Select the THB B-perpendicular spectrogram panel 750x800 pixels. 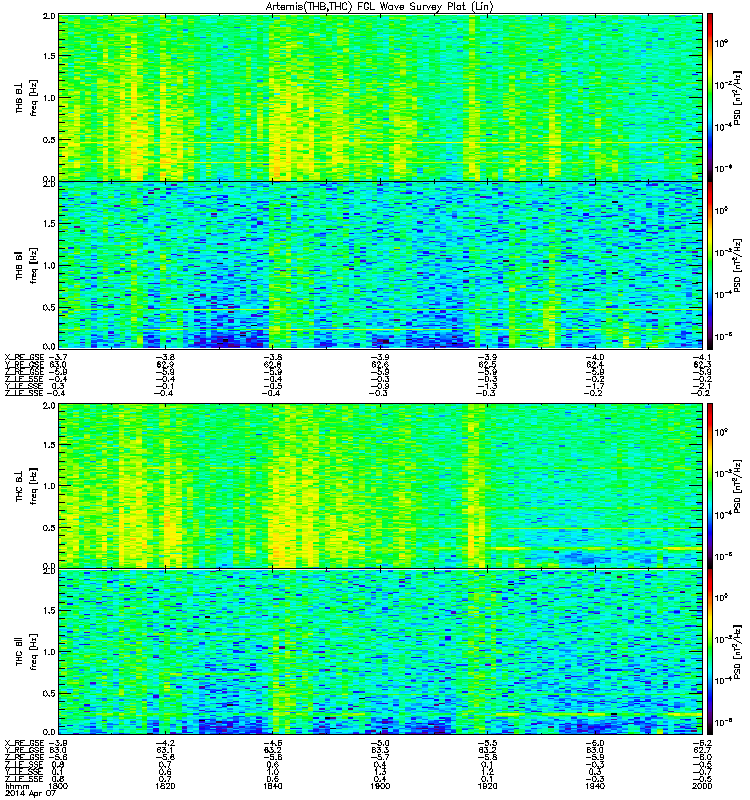tap(381, 97)
